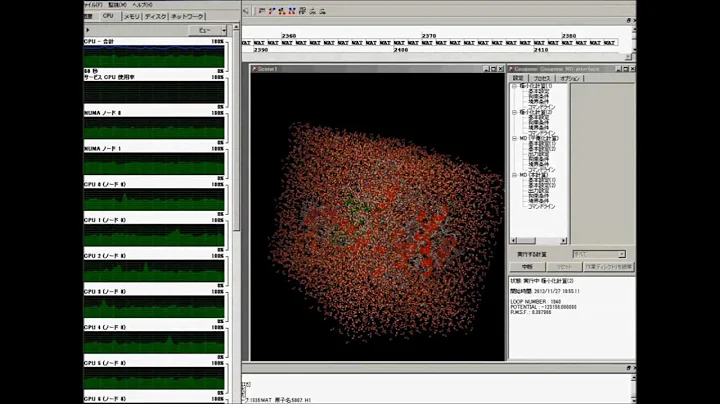This screenshot has width=720, height=404.
Task: Select コマンドライン under MD (本計算)
Action: click(541, 207)
